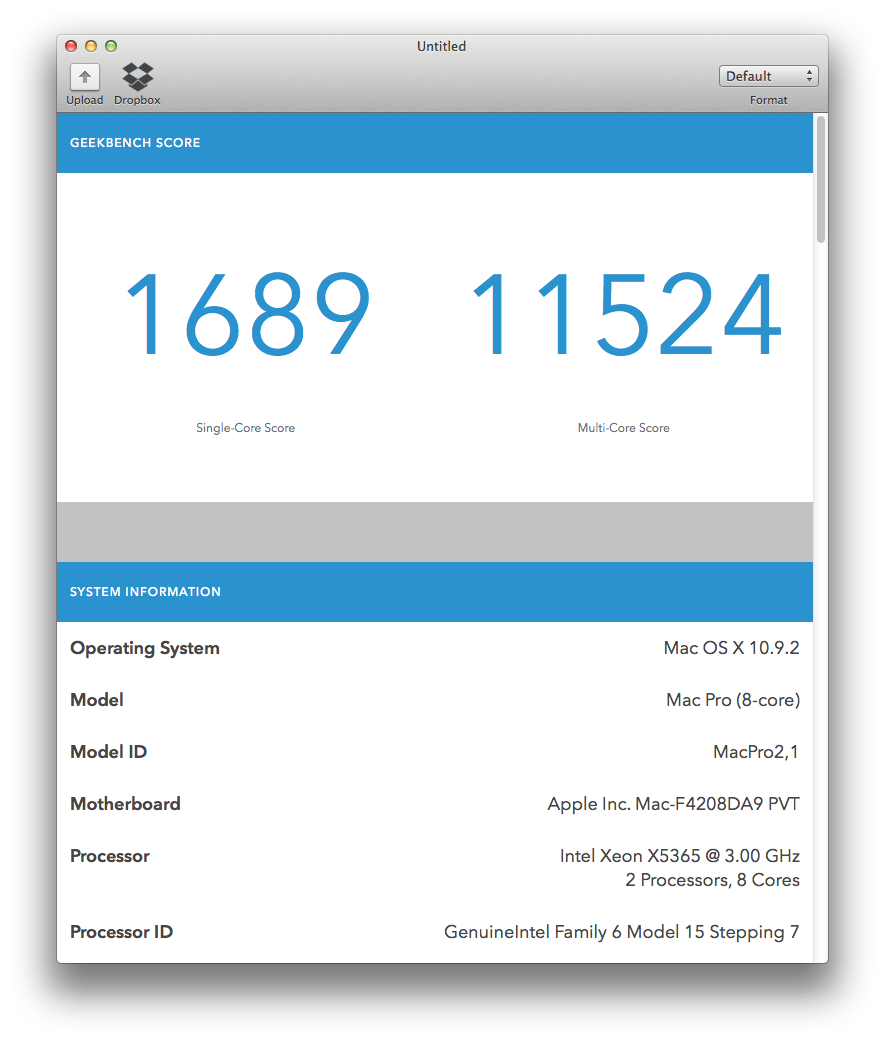Close the Untitled window
Image resolution: width=885 pixels, height=1042 pixels.
click(x=71, y=46)
